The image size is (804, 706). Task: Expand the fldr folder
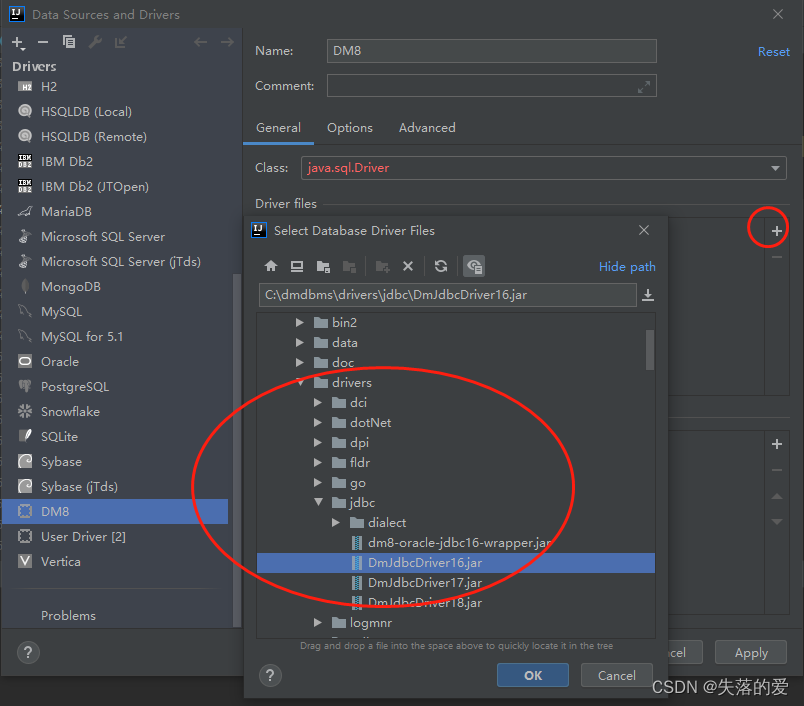coord(318,462)
